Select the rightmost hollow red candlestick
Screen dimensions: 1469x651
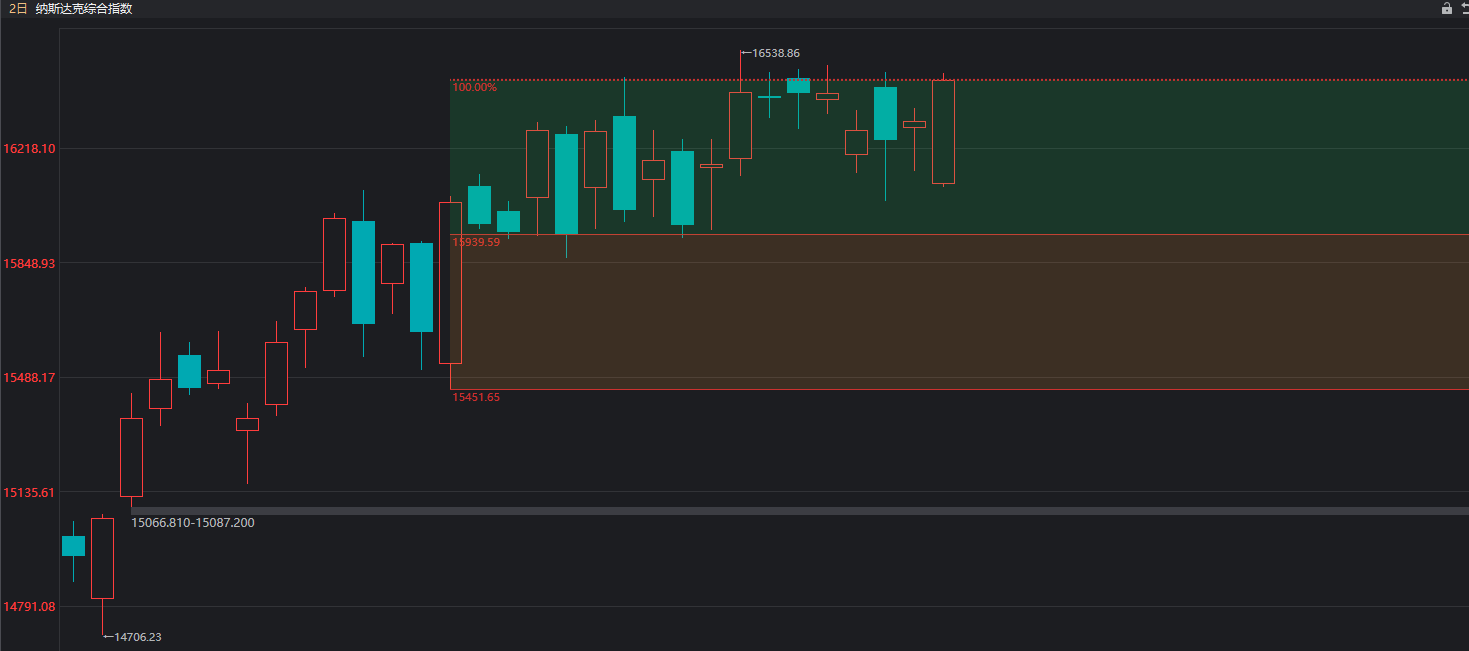coord(943,132)
